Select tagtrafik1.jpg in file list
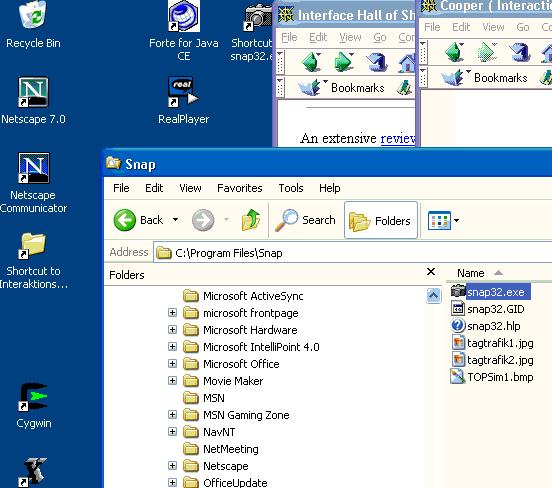This screenshot has width=552, height=488. click(x=493, y=343)
